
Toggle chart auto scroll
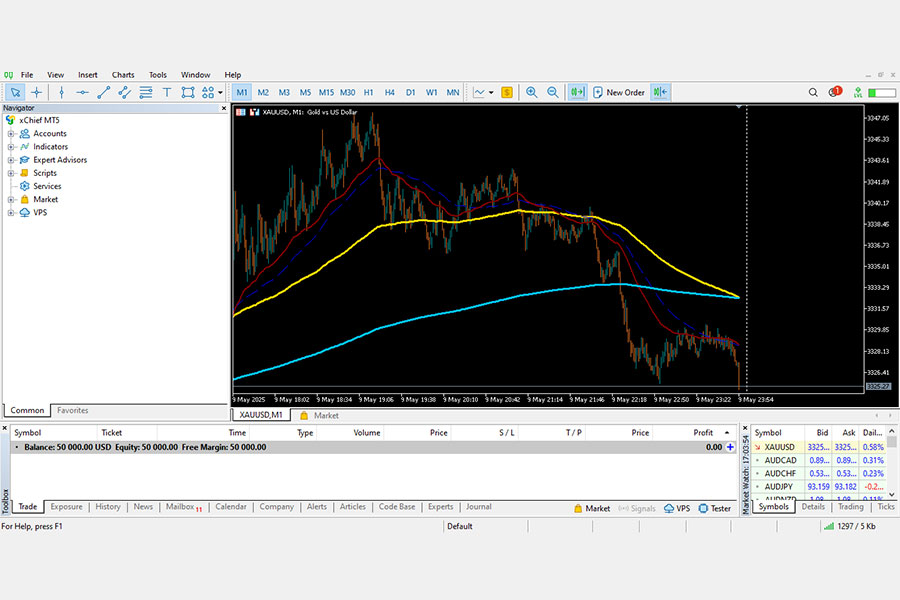point(577,92)
